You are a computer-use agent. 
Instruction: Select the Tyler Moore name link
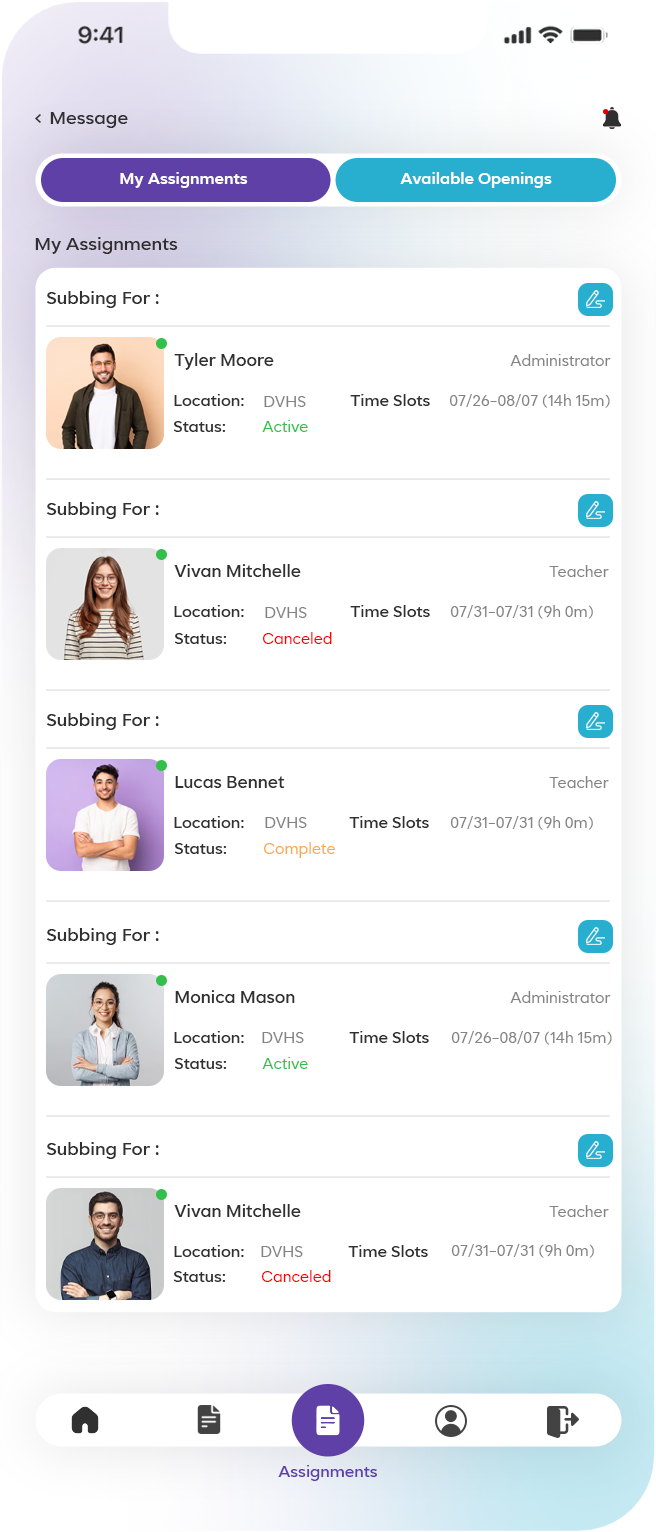[x=224, y=360]
